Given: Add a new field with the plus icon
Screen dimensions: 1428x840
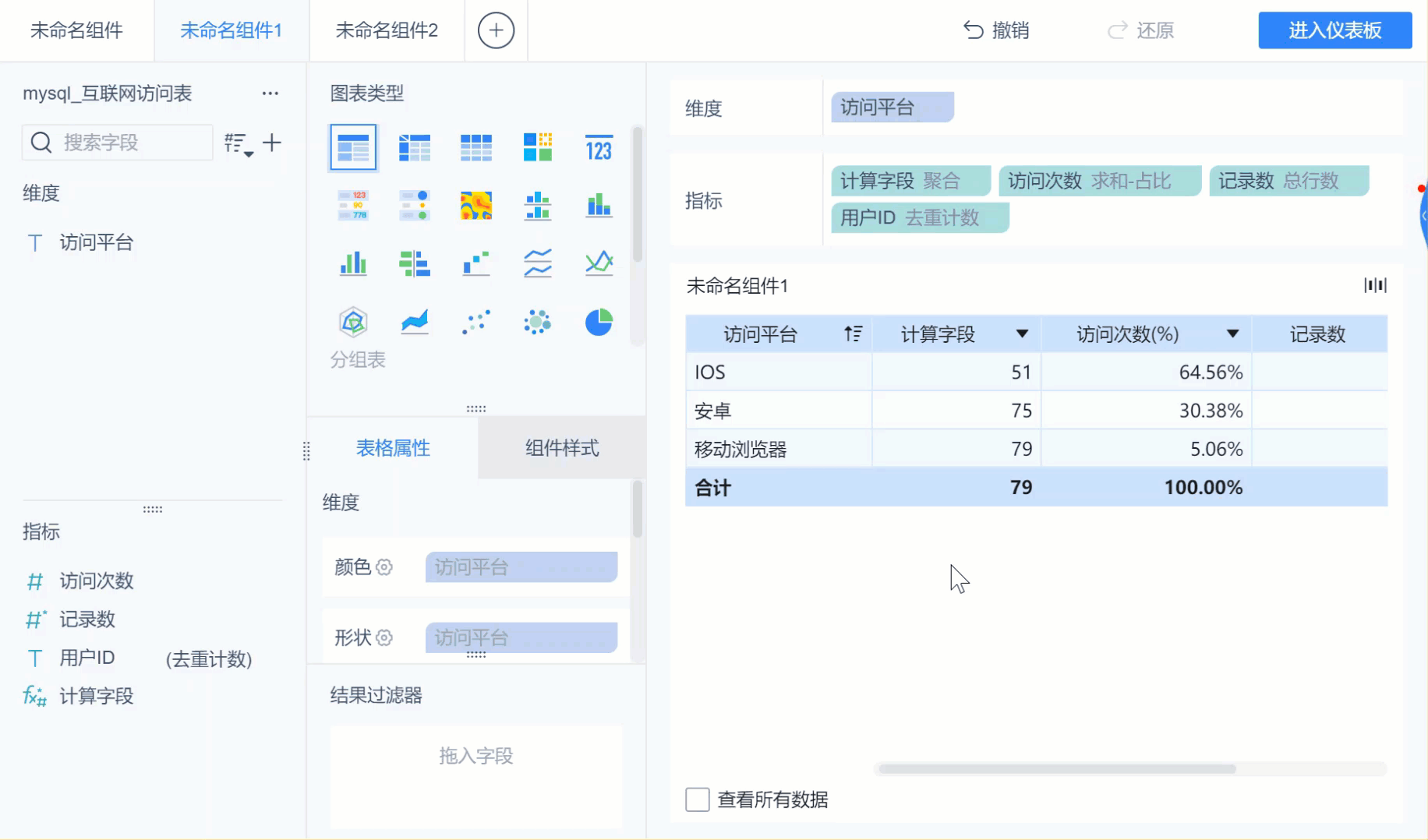Looking at the screenshot, I should (x=272, y=143).
